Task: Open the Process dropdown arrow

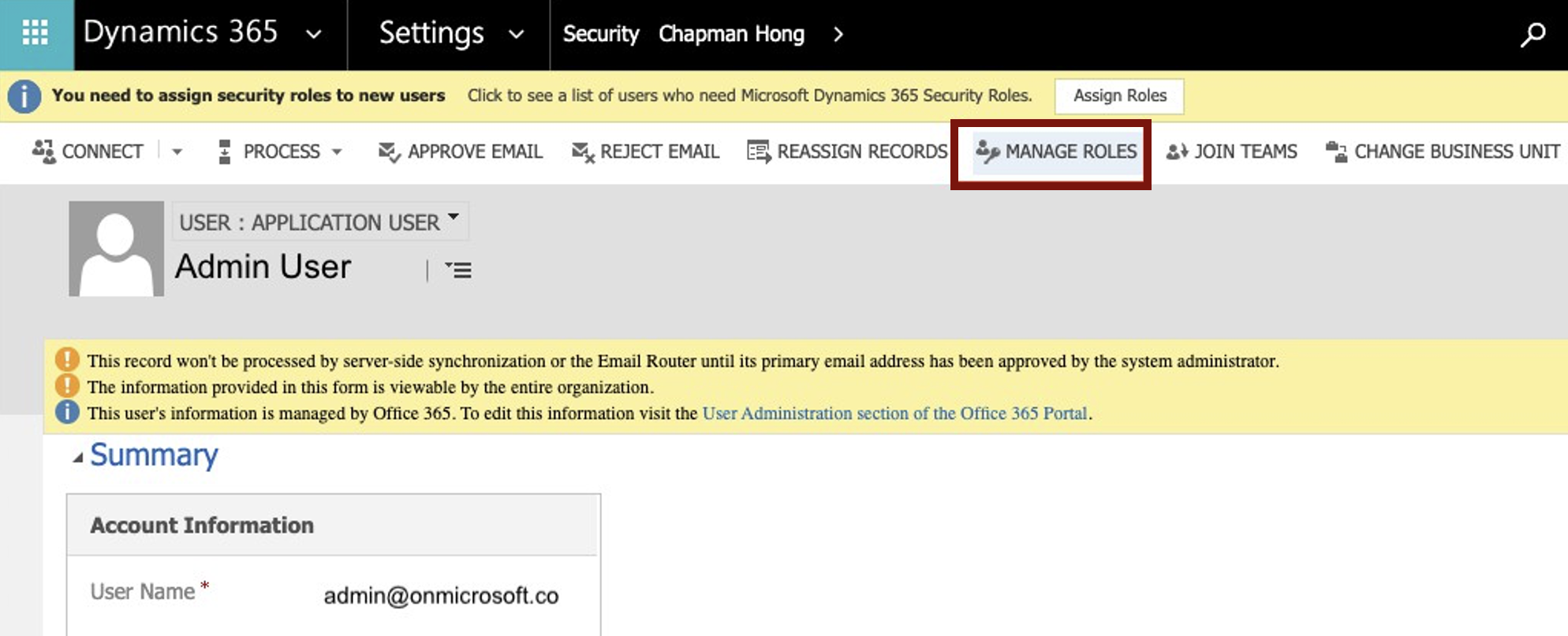Action: click(337, 152)
